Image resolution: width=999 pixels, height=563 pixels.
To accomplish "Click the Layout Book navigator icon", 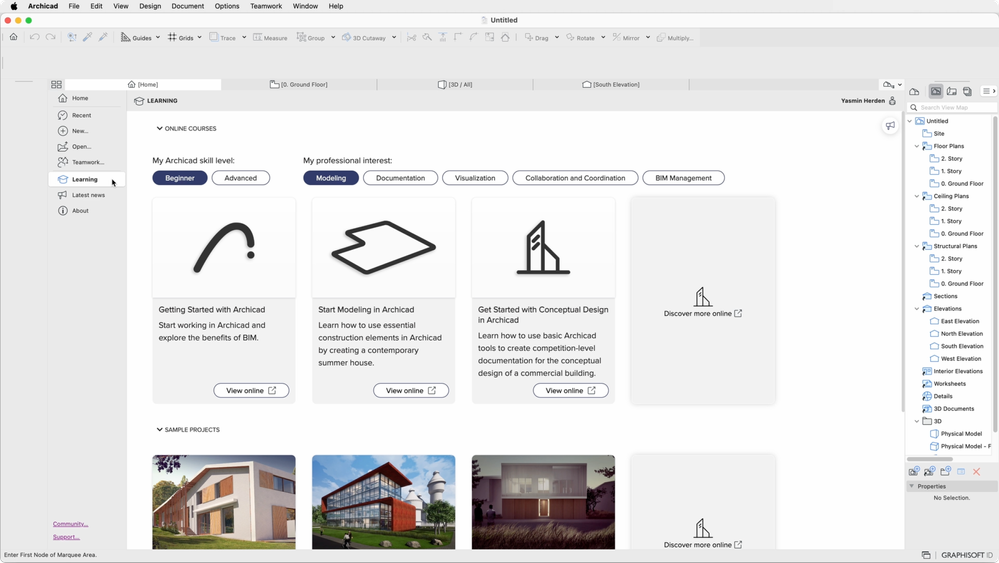I will tap(952, 91).
